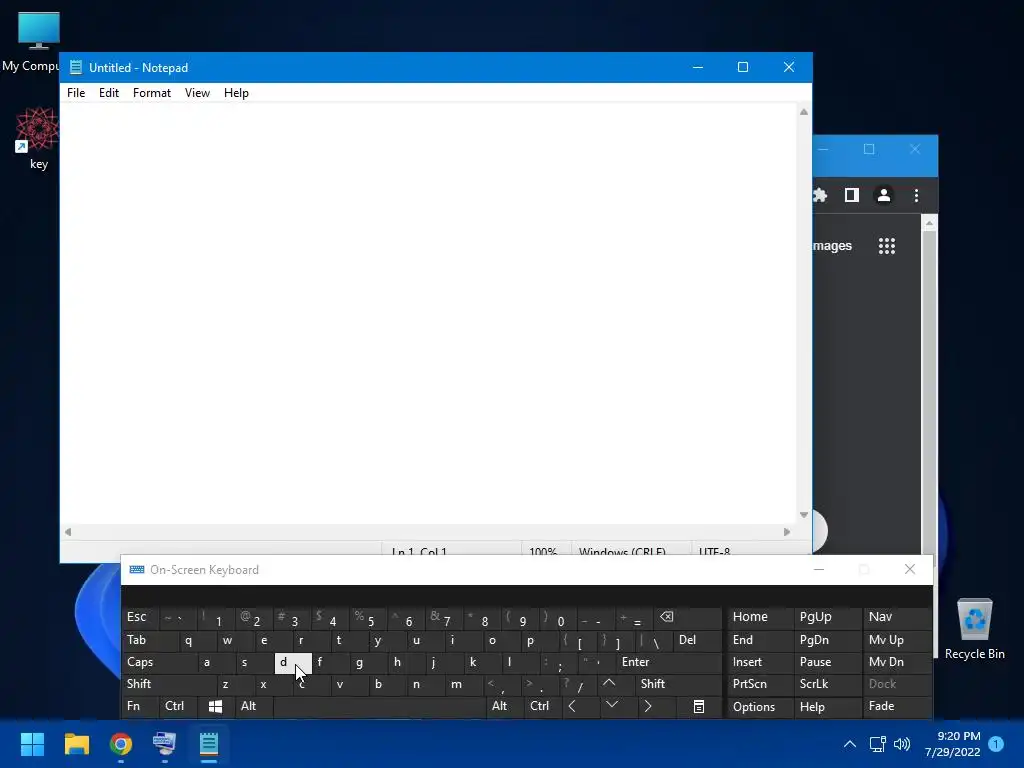Open the File menu in Notepad
This screenshot has width=1024, height=768.
coord(76,93)
